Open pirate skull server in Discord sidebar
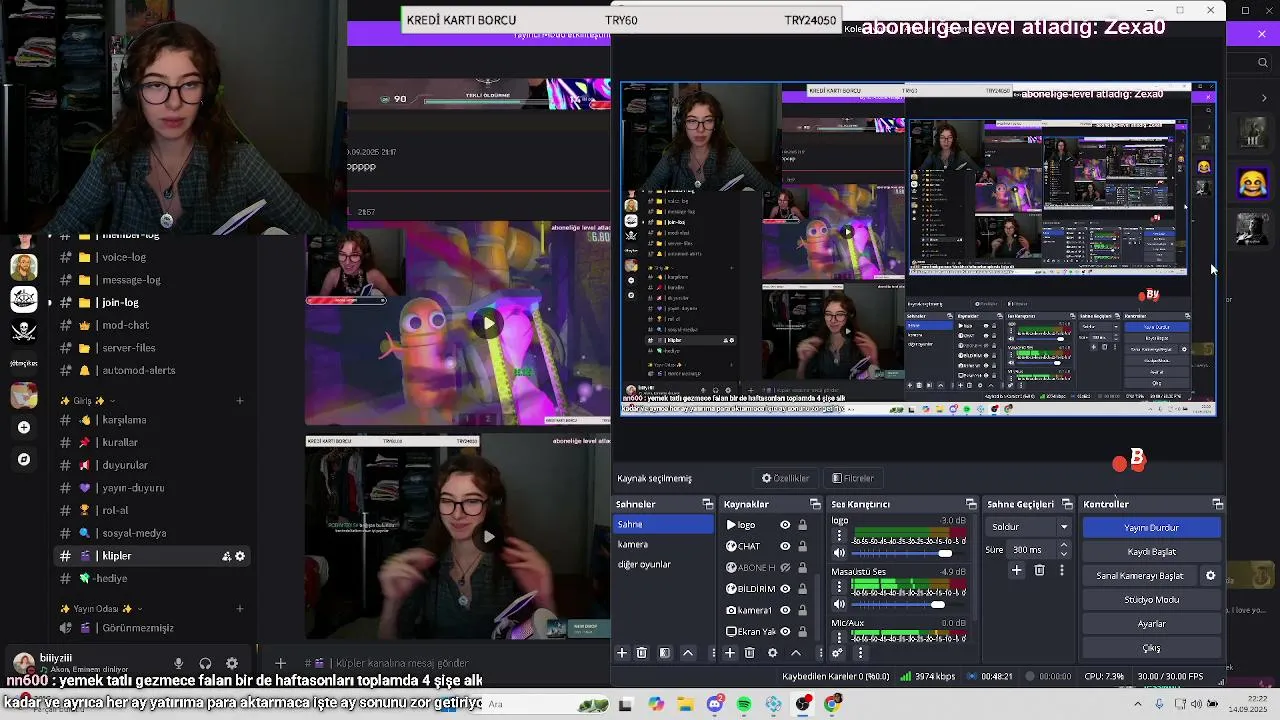Viewport: 1280px width, 720px height. (24, 331)
